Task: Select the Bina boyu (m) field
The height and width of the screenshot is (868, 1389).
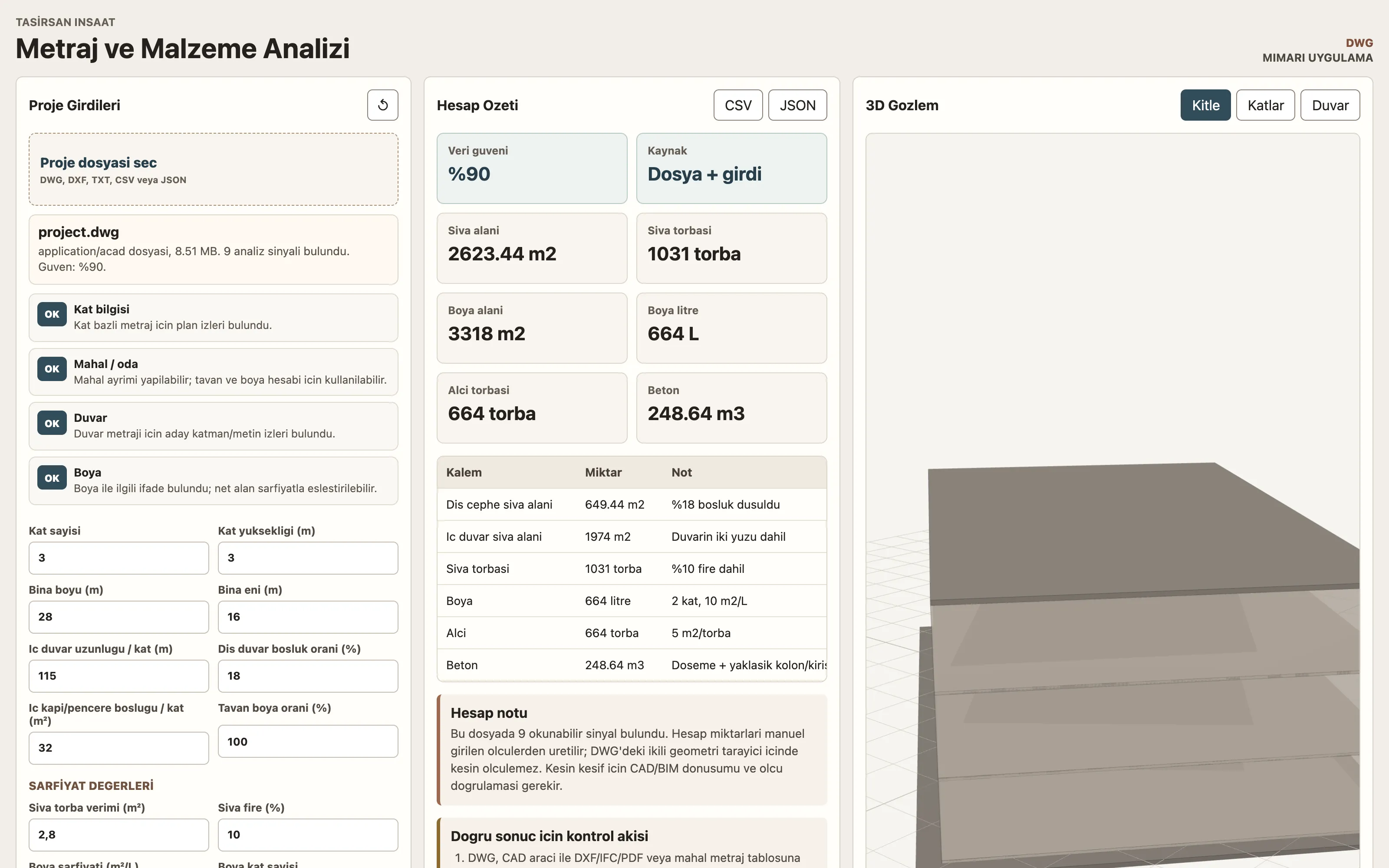Action: 119,617
